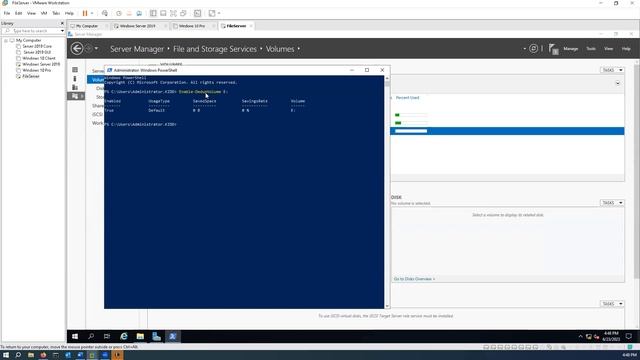
Task: Select Windows 10 Client in Library
Action: coord(39,58)
